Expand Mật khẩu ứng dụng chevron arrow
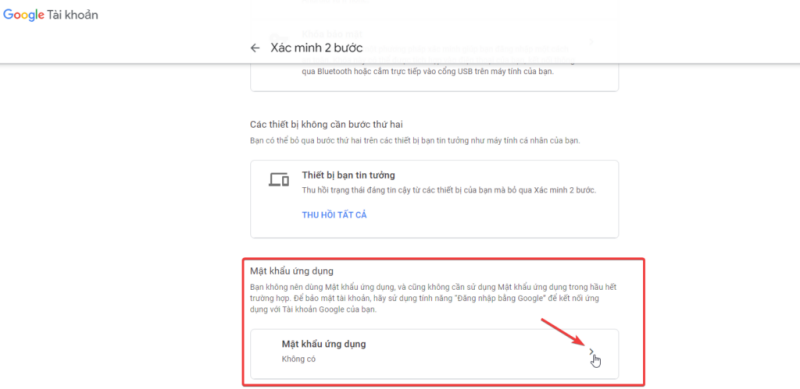This screenshot has width=800, height=389. [x=591, y=351]
